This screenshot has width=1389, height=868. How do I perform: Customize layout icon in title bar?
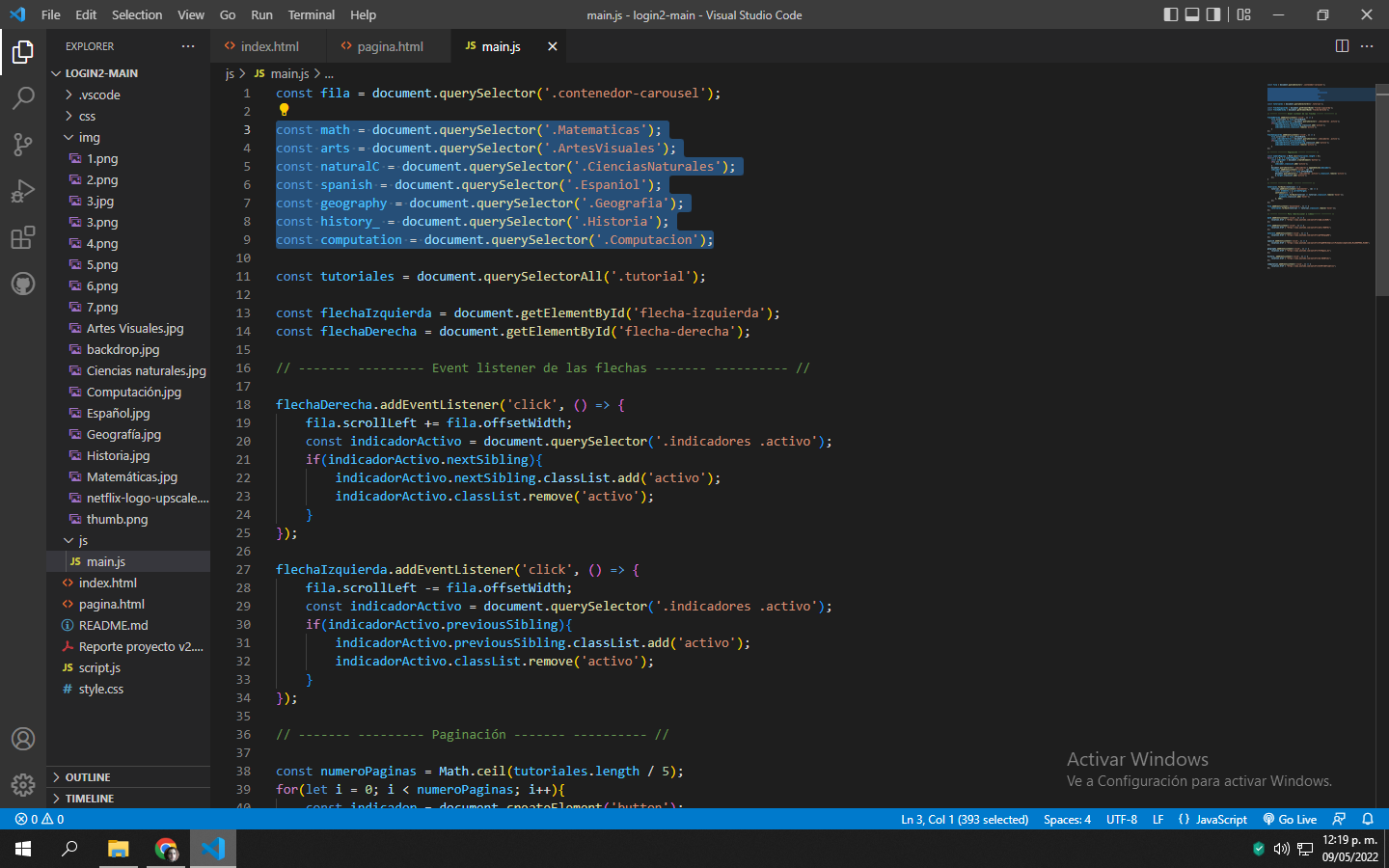click(x=1244, y=14)
